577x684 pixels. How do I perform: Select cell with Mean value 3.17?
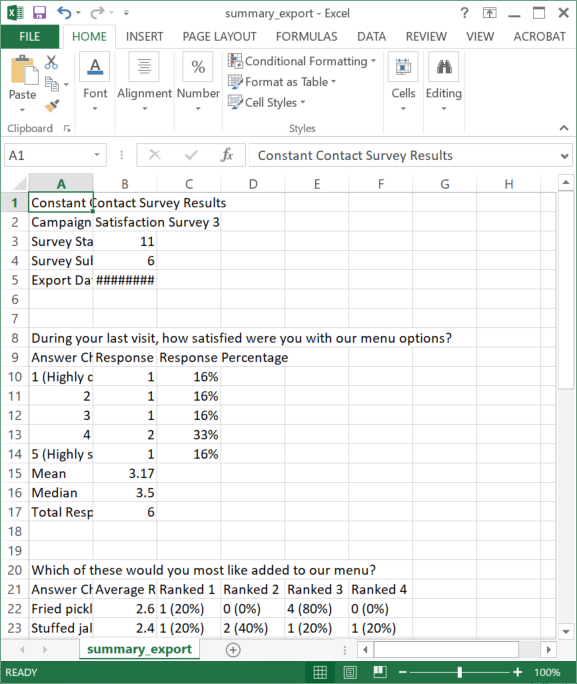pos(125,473)
